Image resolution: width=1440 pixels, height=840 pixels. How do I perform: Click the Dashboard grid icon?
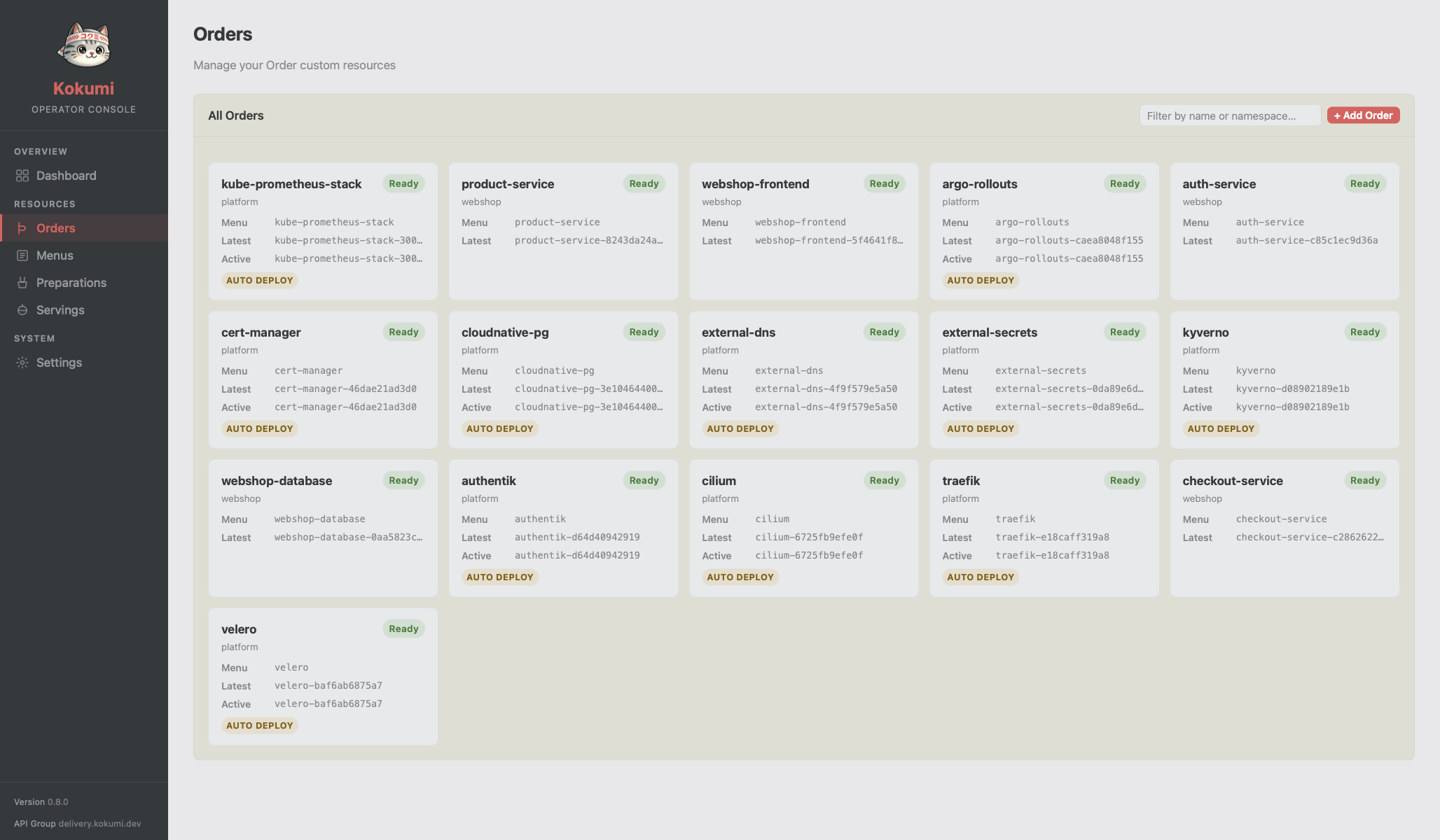pyautogui.click(x=22, y=176)
